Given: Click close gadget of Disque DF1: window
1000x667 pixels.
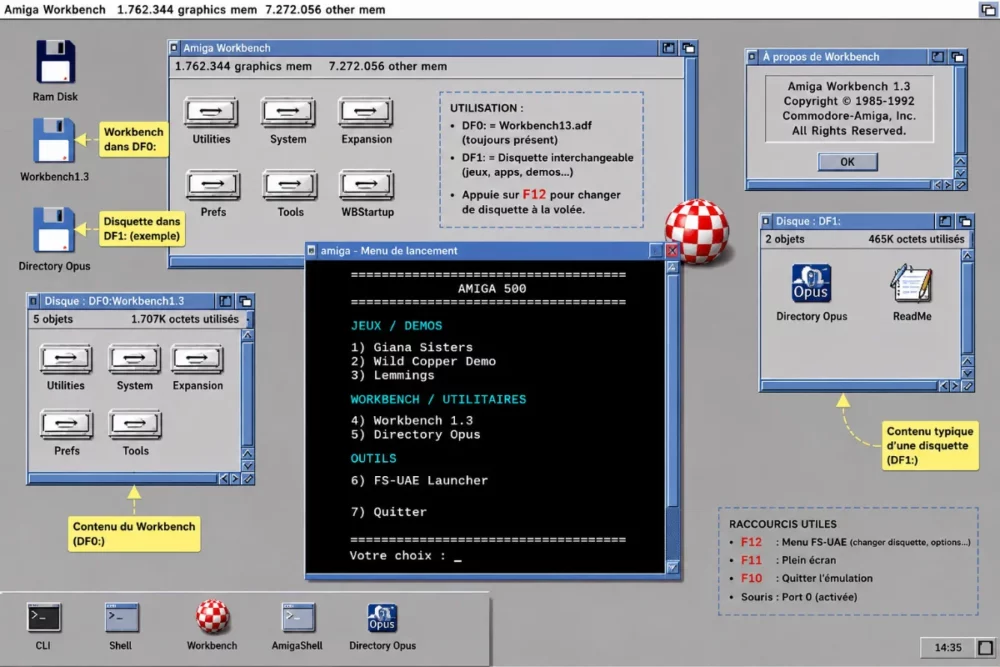Looking at the screenshot, I should tap(766, 221).
